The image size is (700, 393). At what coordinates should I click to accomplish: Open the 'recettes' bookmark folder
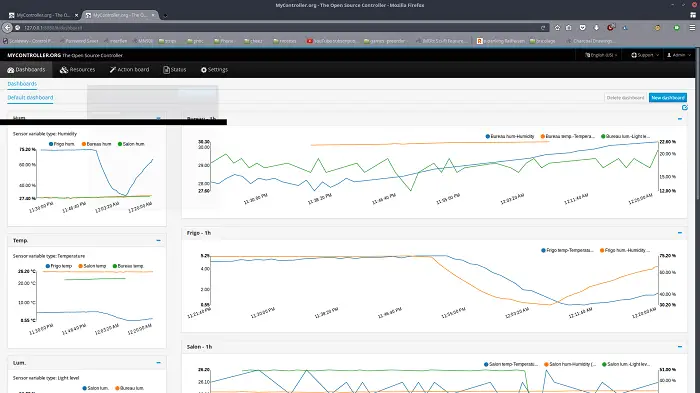(x=284, y=41)
